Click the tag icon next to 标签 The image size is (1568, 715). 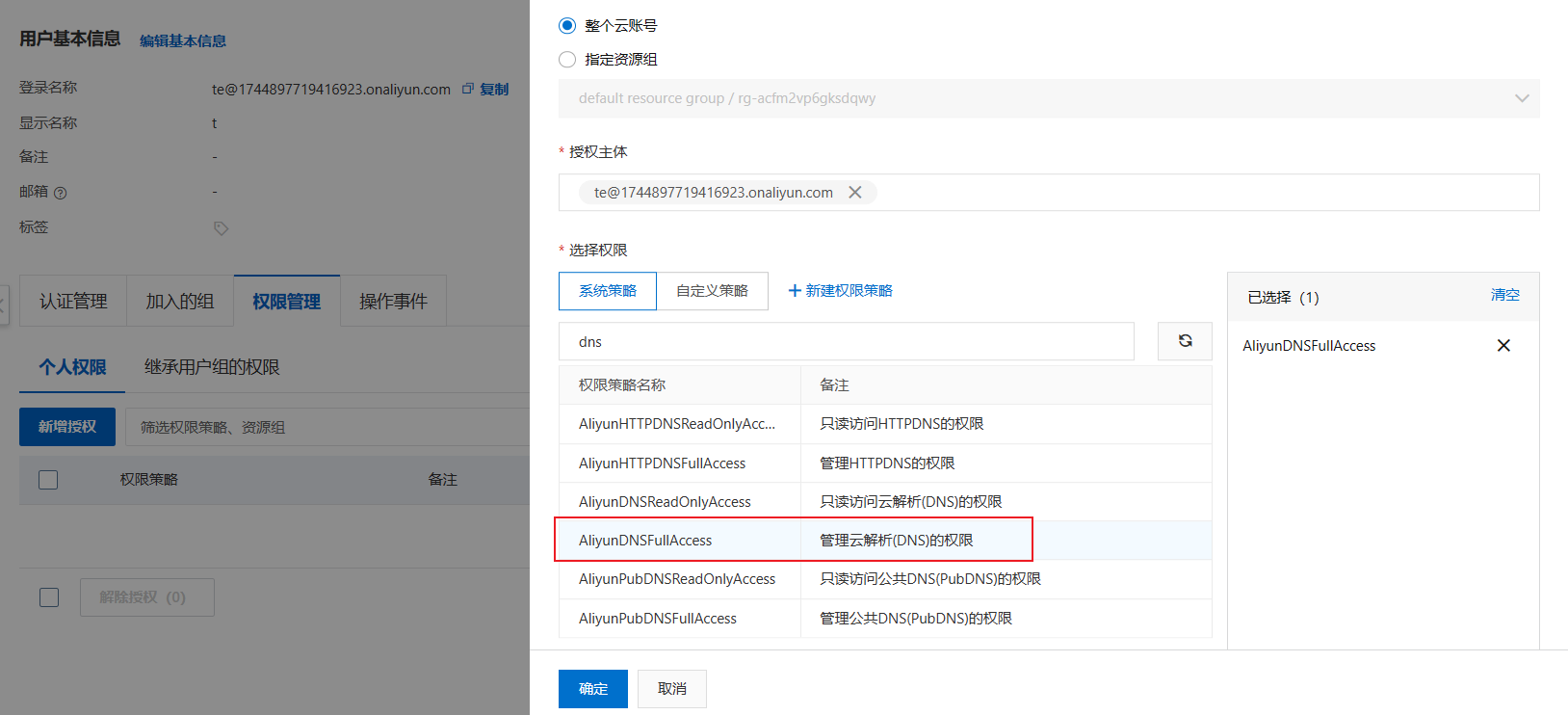click(x=221, y=228)
